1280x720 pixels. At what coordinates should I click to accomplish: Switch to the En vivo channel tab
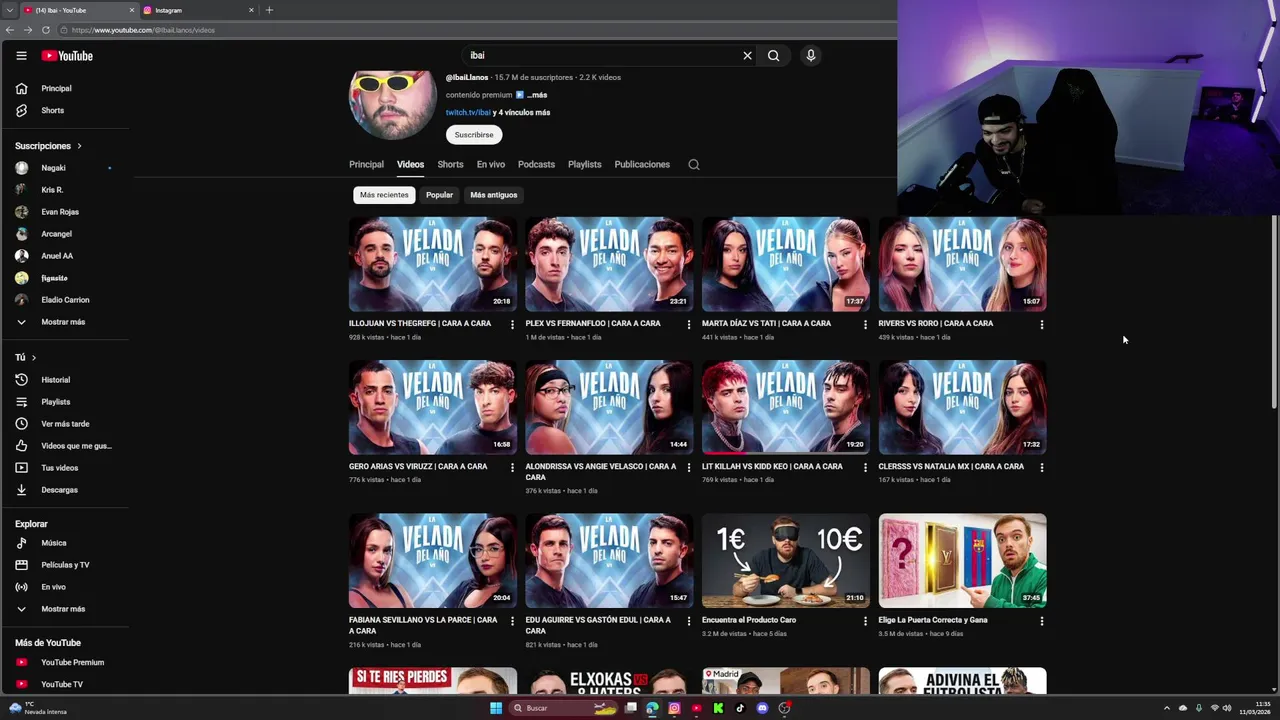pos(491,164)
